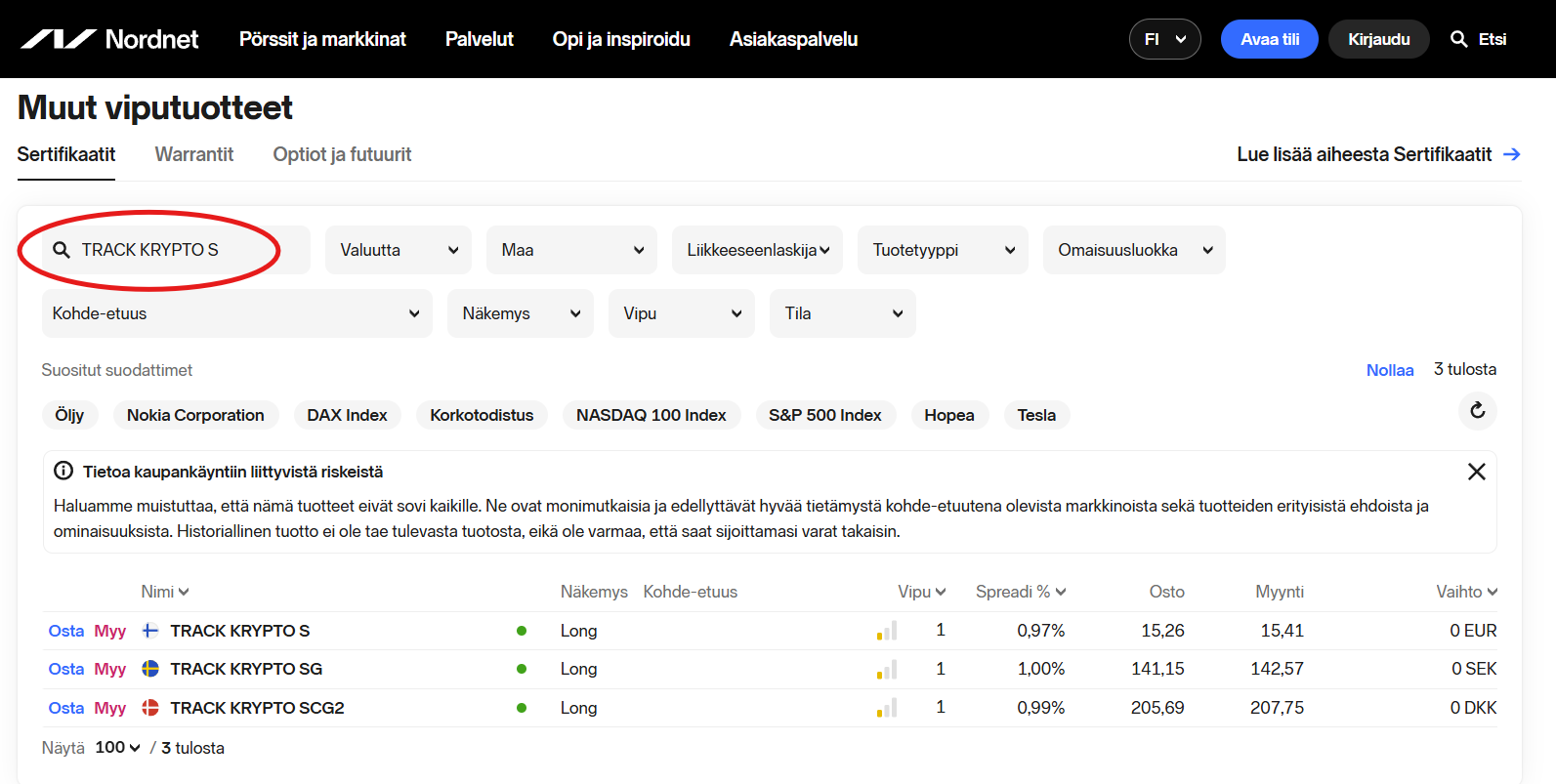
Task: Click the refresh results icon
Action: point(1477,411)
